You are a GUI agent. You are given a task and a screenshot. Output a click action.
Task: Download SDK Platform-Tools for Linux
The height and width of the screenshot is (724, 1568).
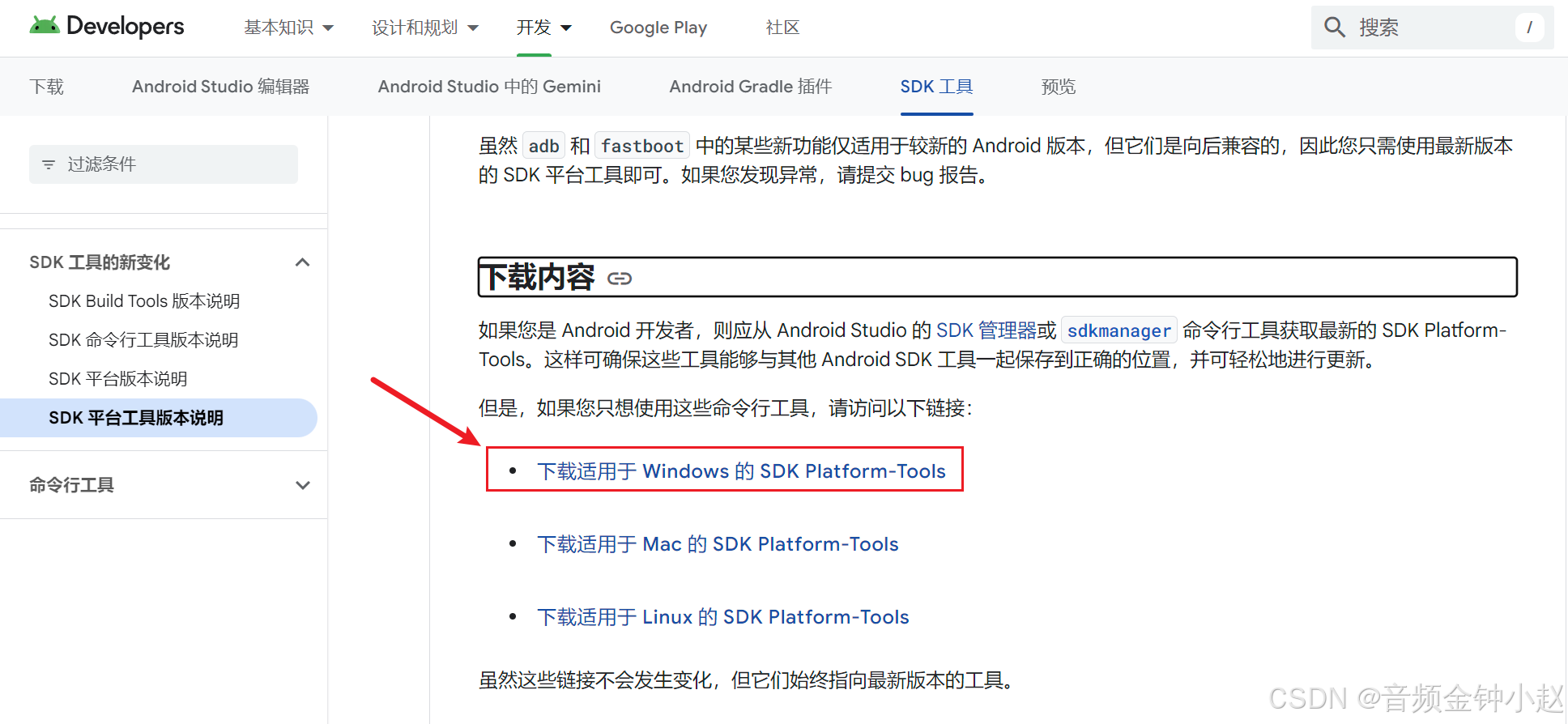coord(723,617)
